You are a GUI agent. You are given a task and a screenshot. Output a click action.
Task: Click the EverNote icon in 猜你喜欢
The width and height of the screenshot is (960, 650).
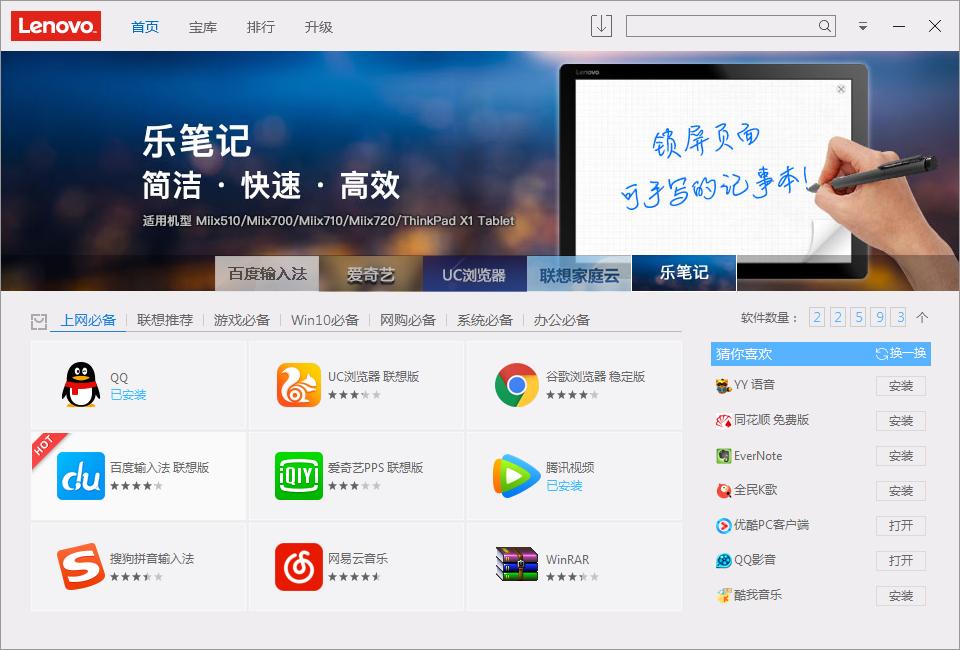(724, 455)
